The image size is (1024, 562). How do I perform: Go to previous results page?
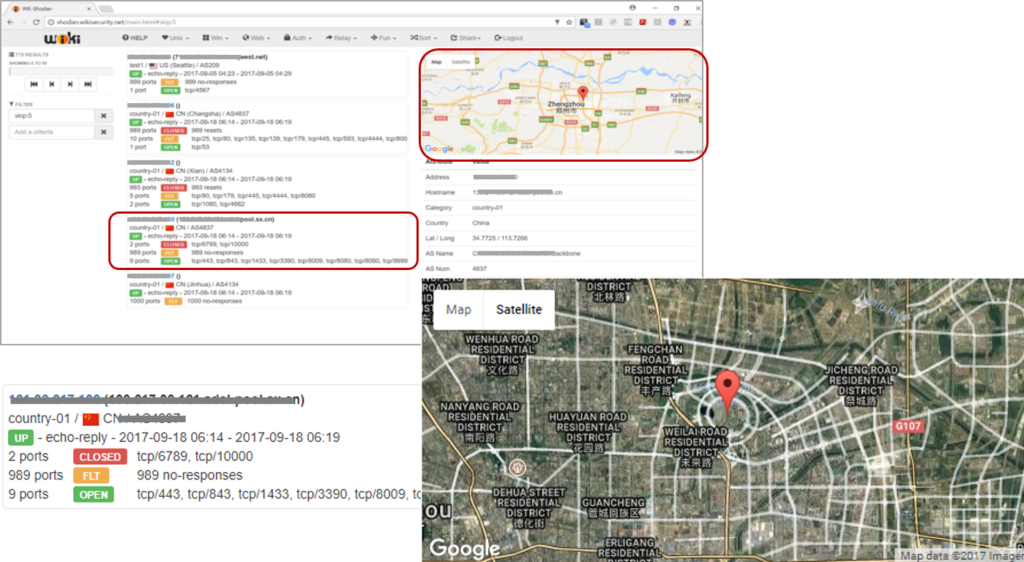[51, 85]
